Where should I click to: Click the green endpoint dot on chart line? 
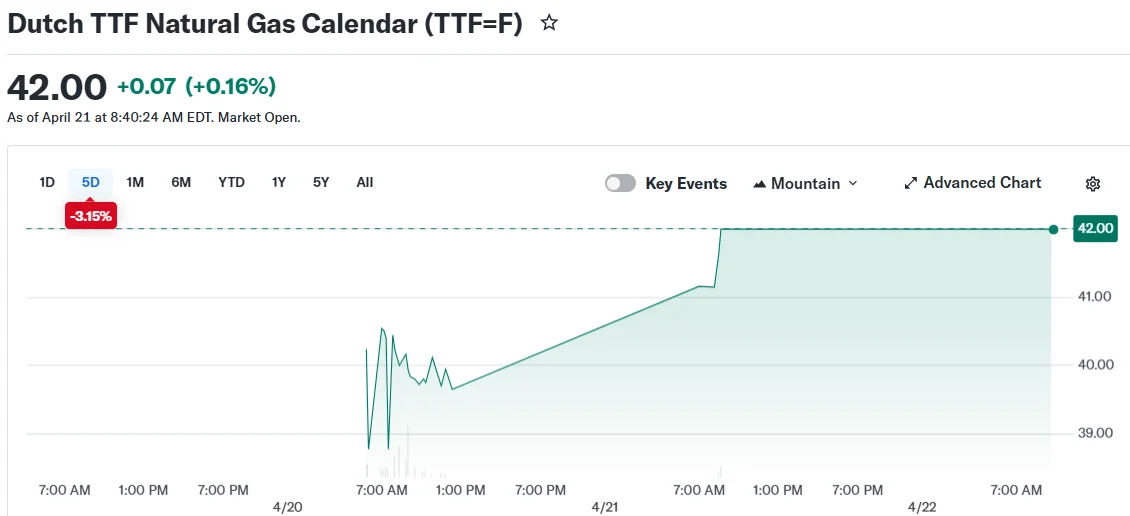coord(1053,229)
